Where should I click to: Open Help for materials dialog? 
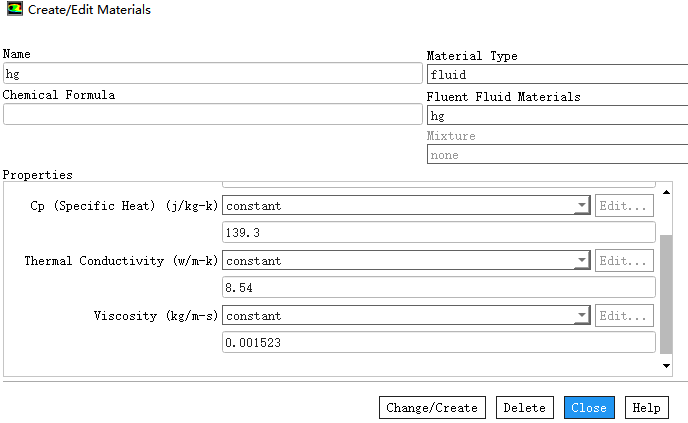[x=646, y=408]
